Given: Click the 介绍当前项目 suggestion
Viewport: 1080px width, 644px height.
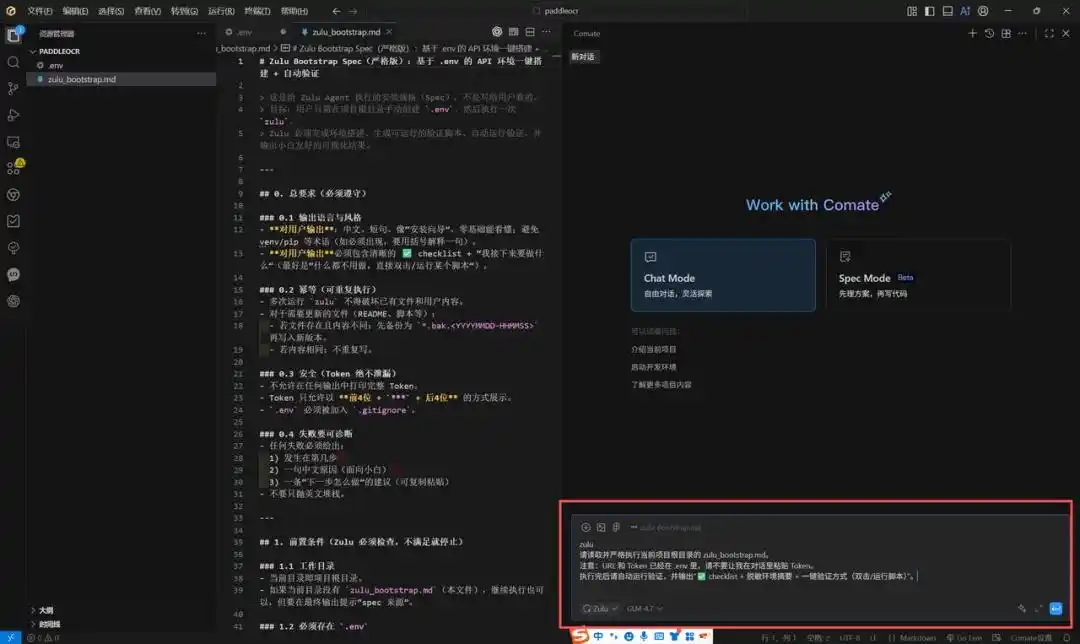Looking at the screenshot, I should pyautogui.click(x=654, y=350).
